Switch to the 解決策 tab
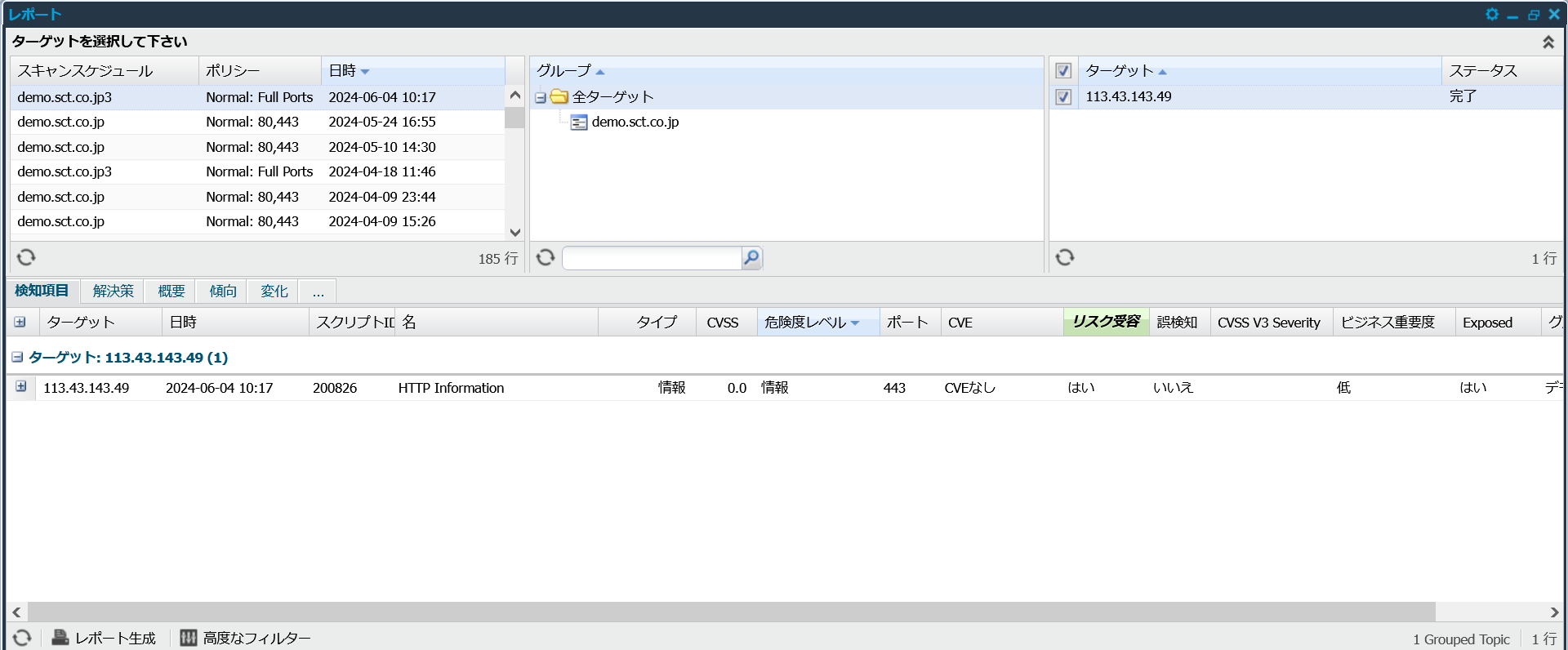The image size is (1568, 650). (x=113, y=291)
